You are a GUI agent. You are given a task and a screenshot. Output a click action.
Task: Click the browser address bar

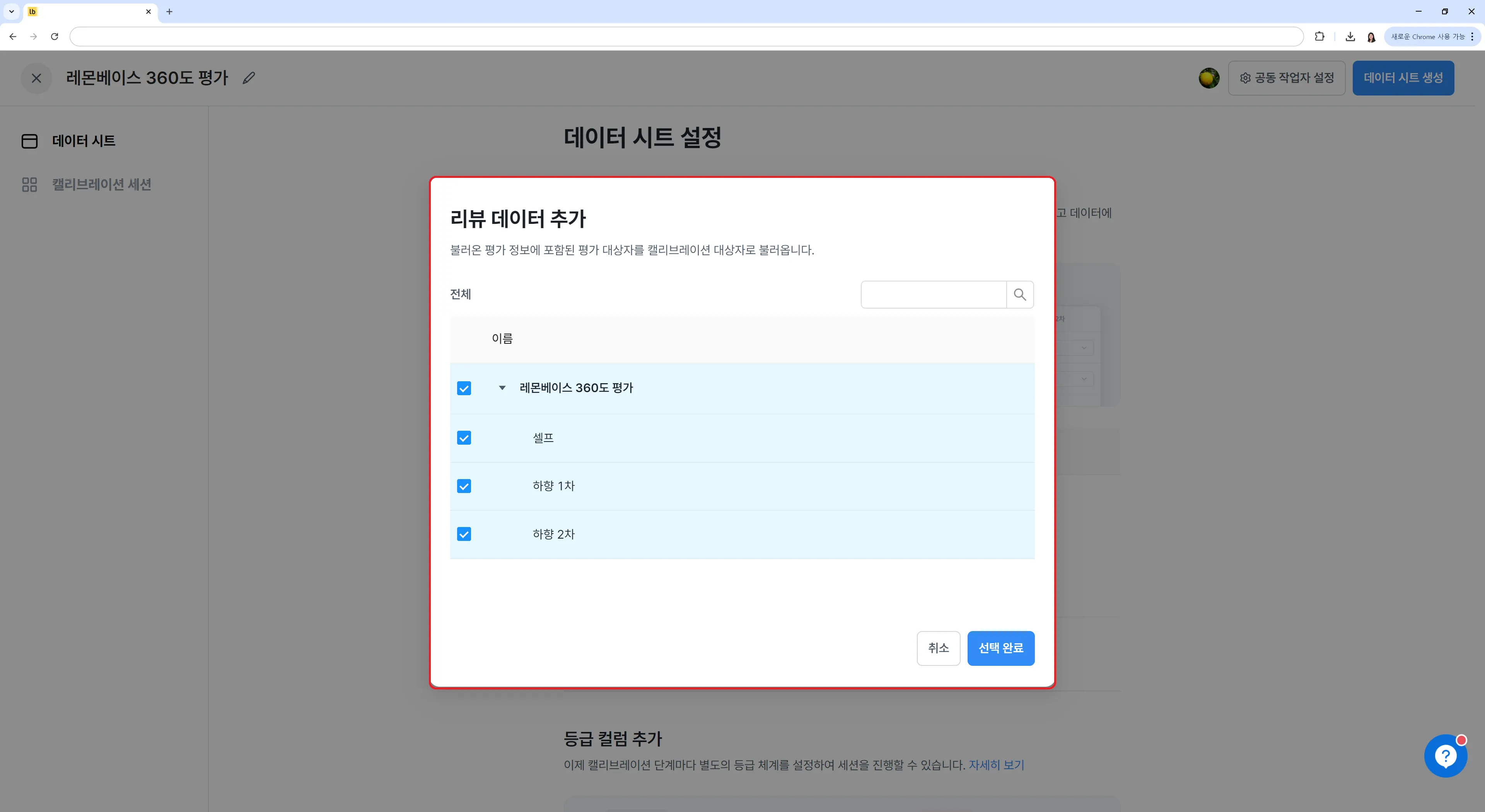tap(686, 36)
